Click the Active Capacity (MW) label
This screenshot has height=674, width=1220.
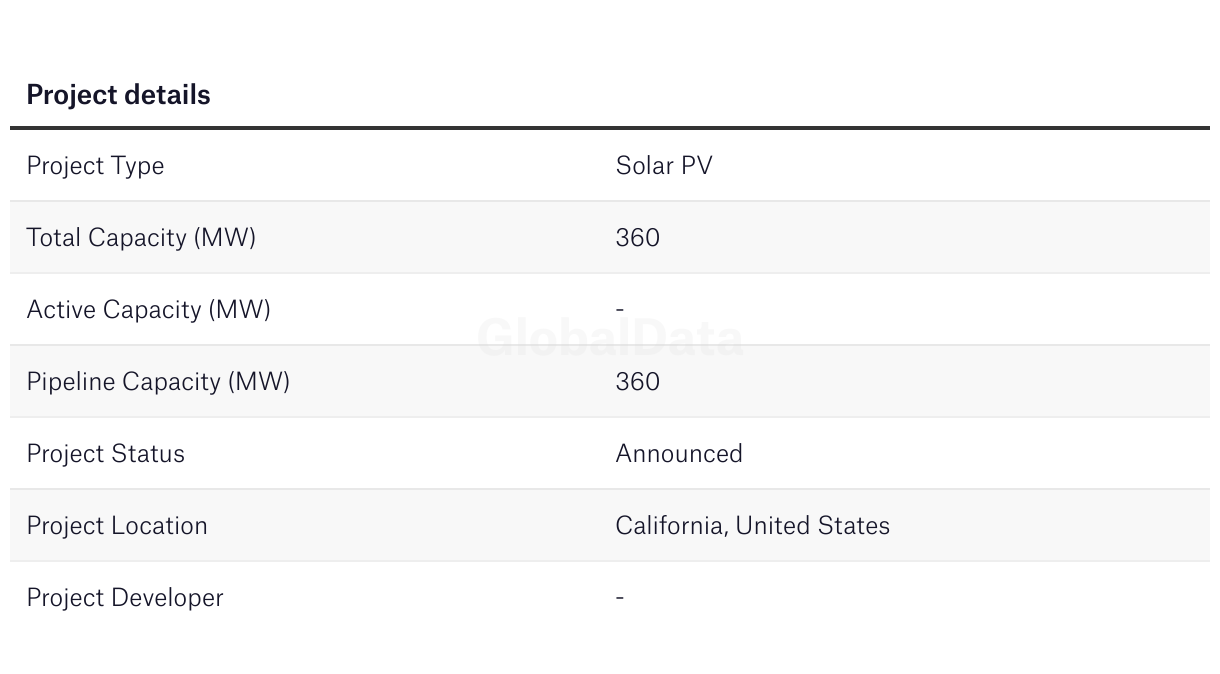pos(148,310)
